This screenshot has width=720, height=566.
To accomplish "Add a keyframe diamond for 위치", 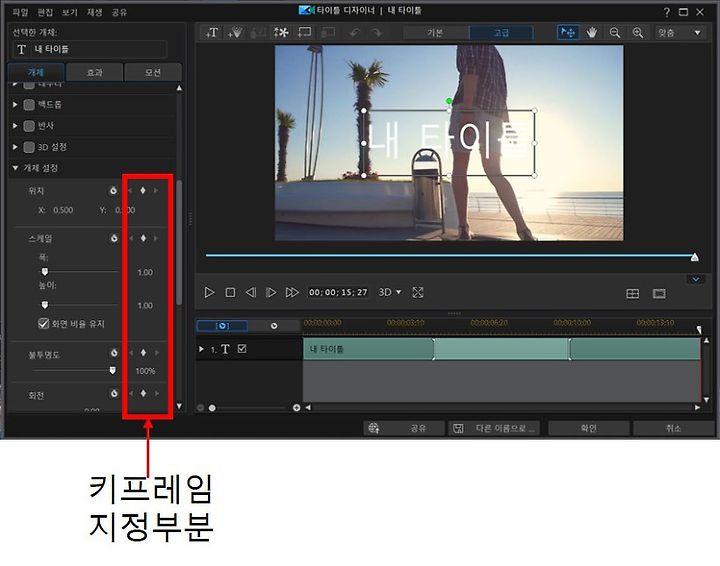I will coord(143,190).
